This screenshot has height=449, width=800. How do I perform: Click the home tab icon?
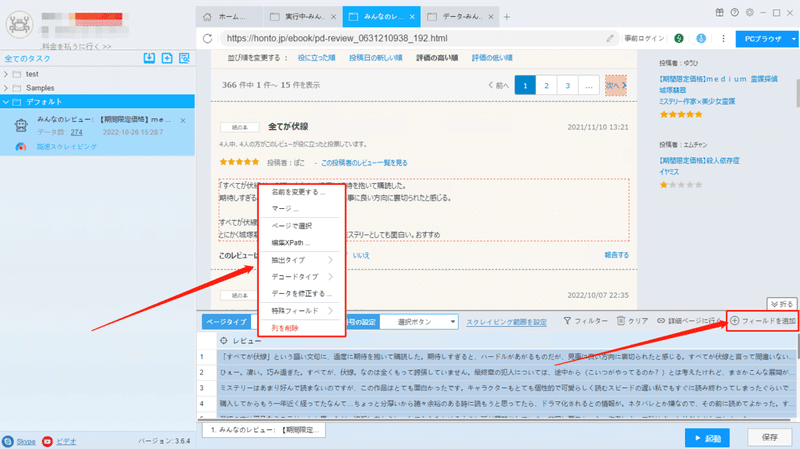tap(207, 17)
